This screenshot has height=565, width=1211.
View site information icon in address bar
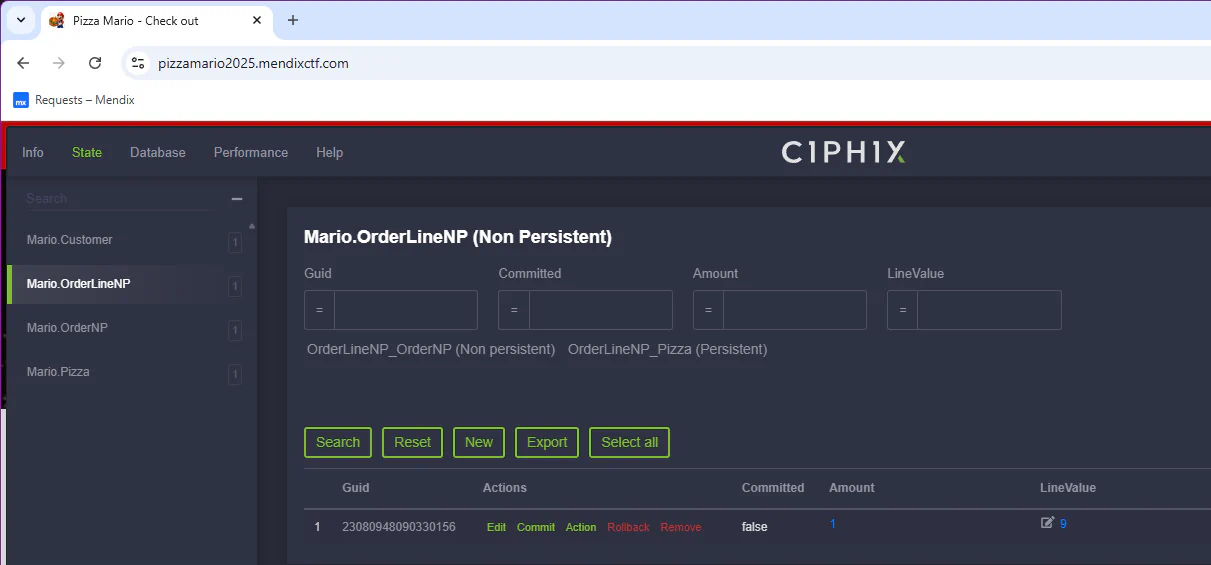point(138,63)
